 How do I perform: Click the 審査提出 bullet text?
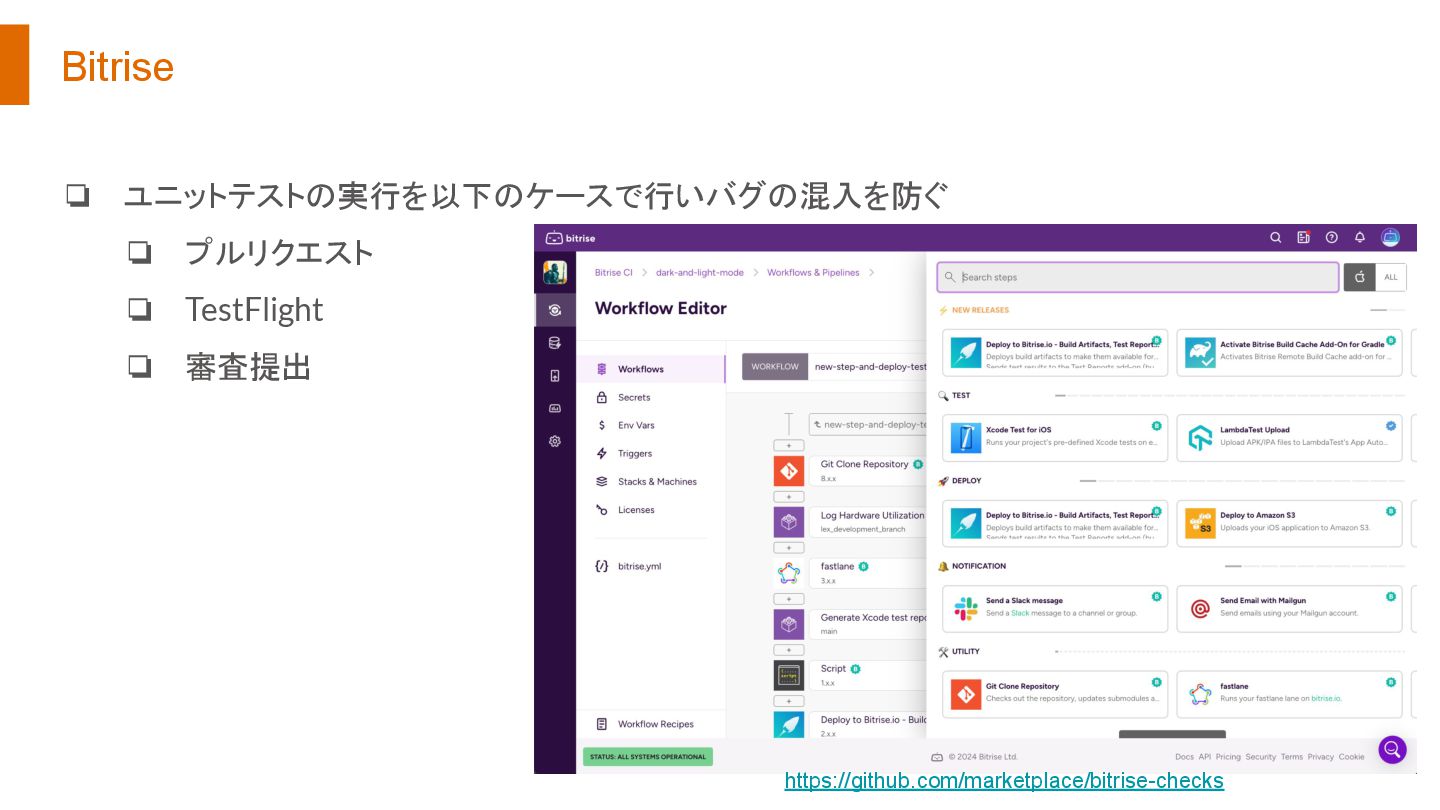[x=248, y=367]
